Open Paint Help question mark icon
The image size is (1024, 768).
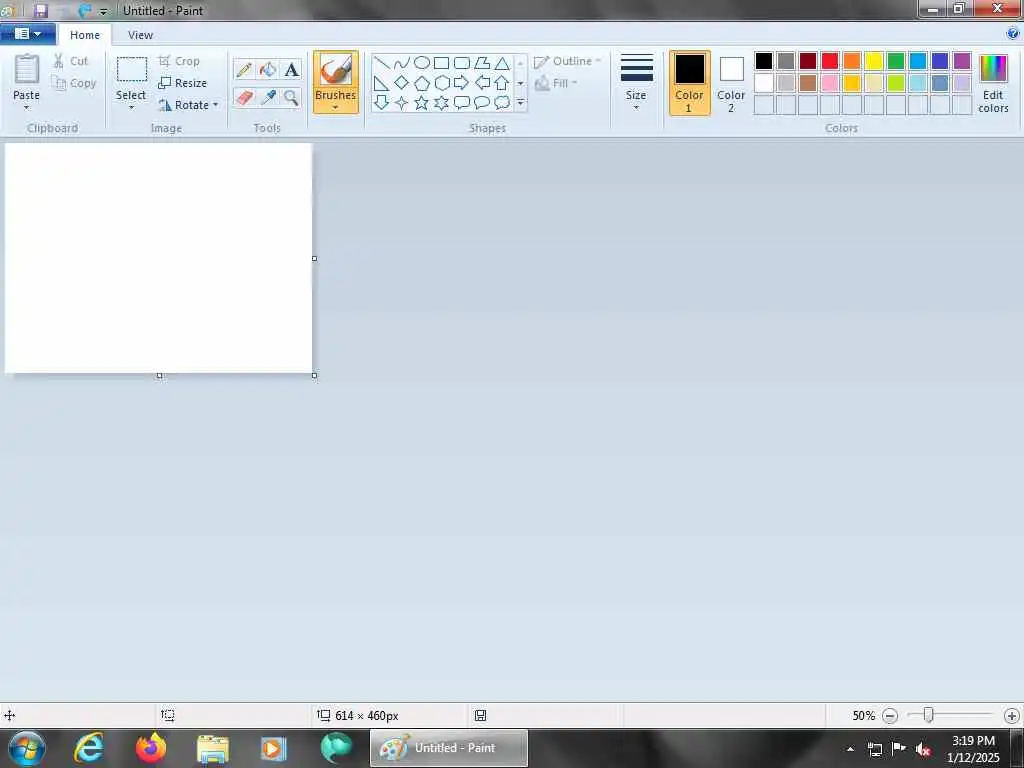[x=1013, y=33]
